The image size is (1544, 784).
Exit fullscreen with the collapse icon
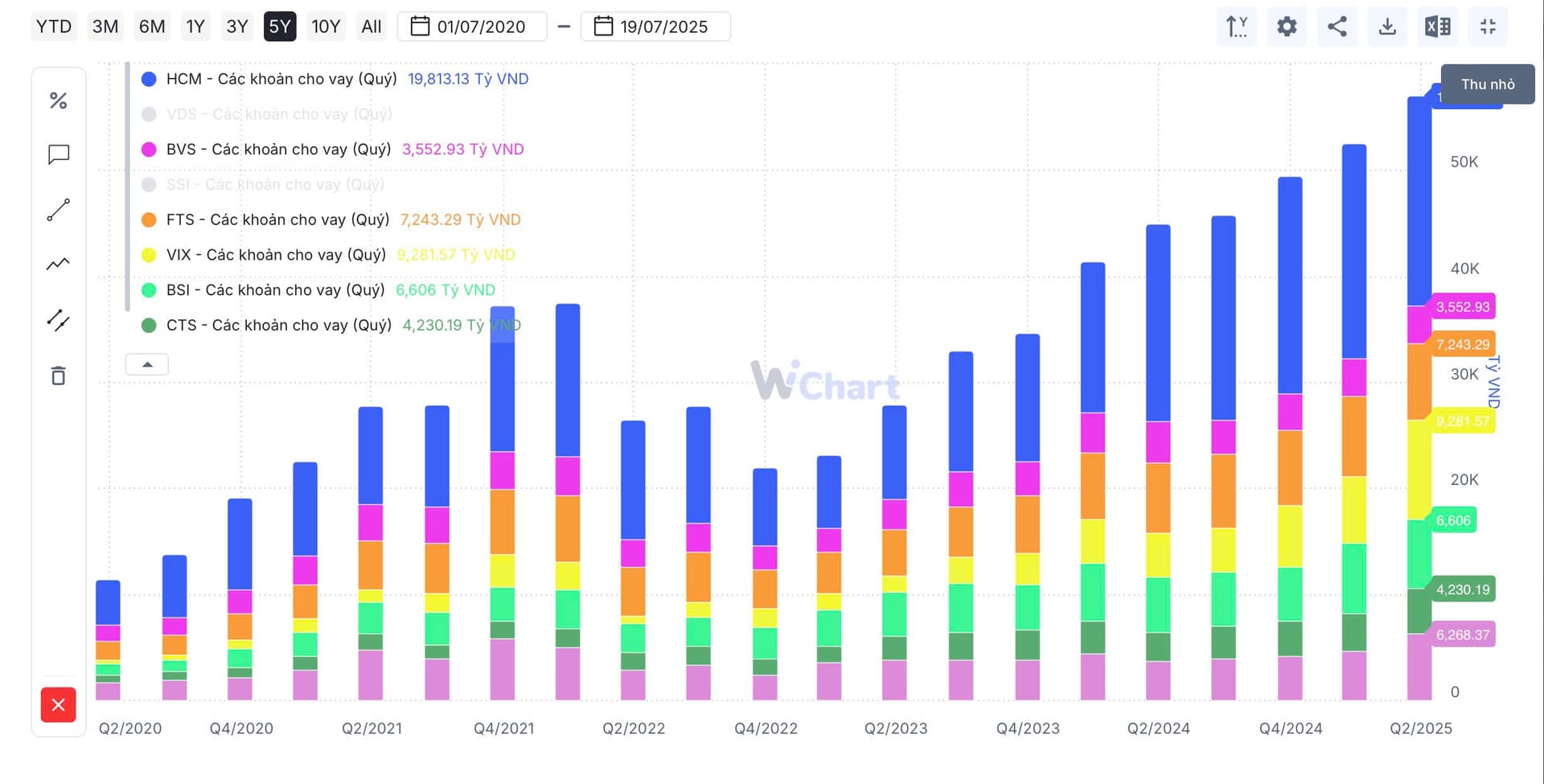pos(1488,27)
